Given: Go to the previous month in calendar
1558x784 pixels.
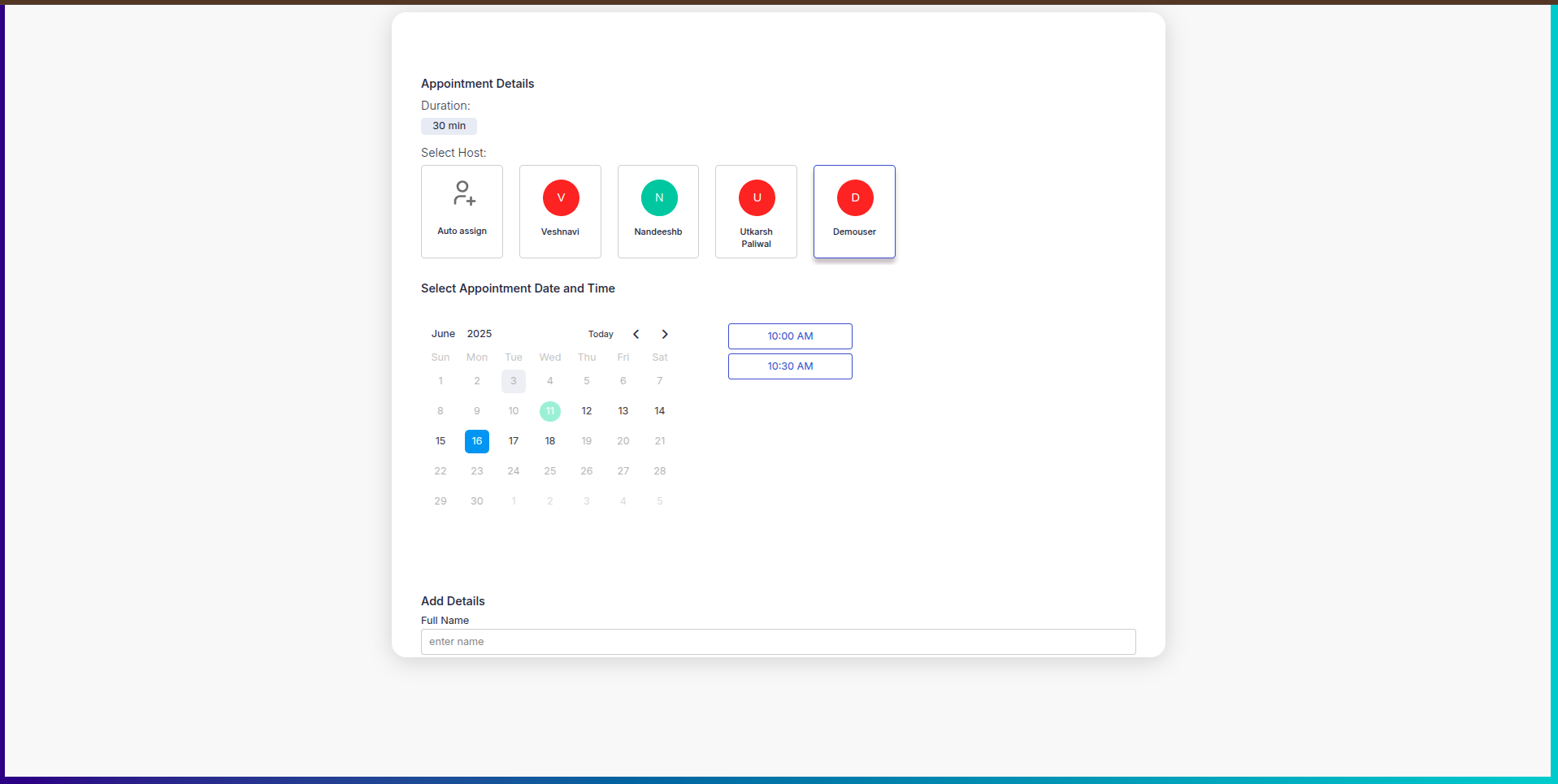Looking at the screenshot, I should click(x=636, y=334).
